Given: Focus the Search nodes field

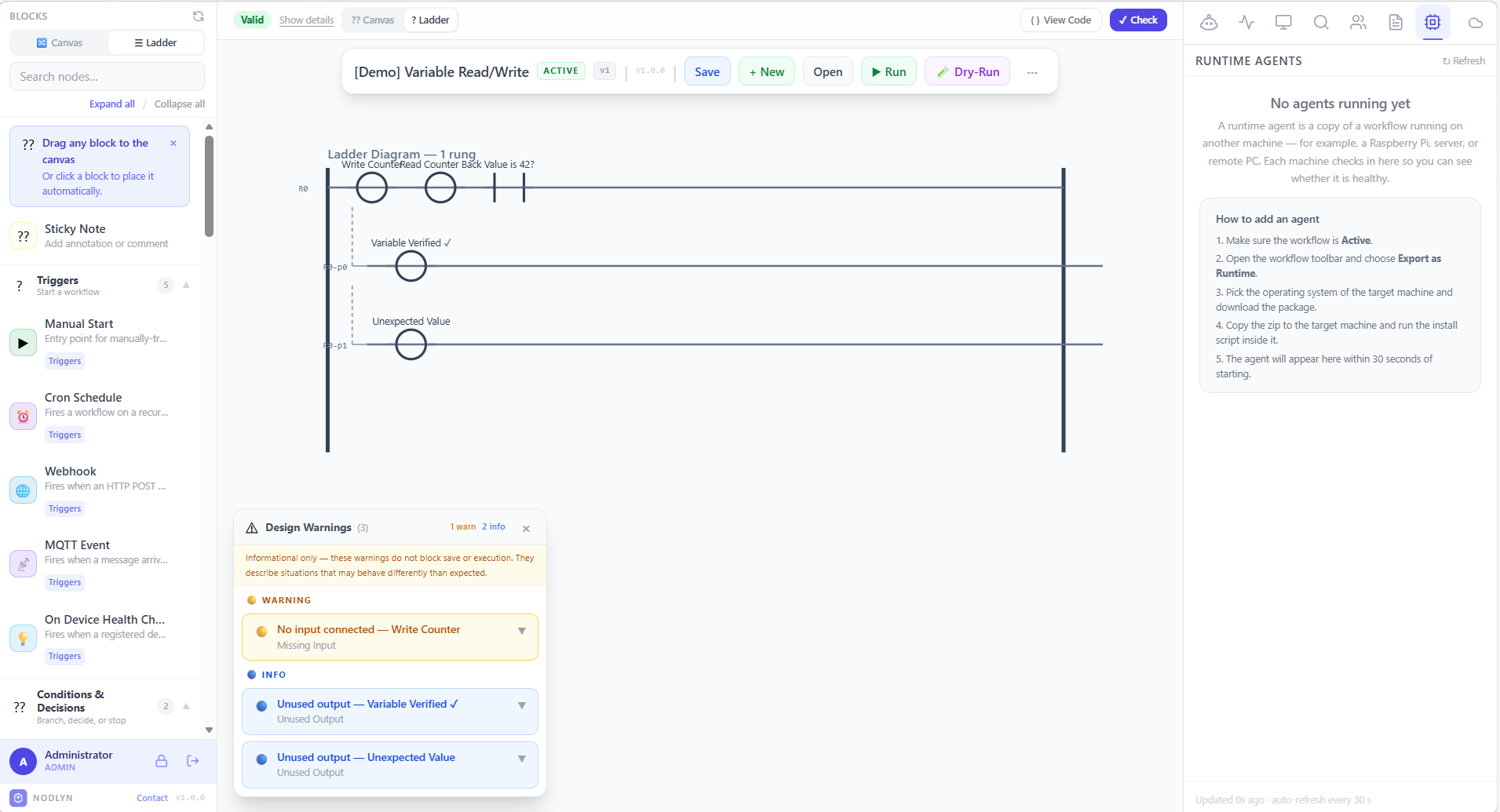Looking at the screenshot, I should (107, 76).
